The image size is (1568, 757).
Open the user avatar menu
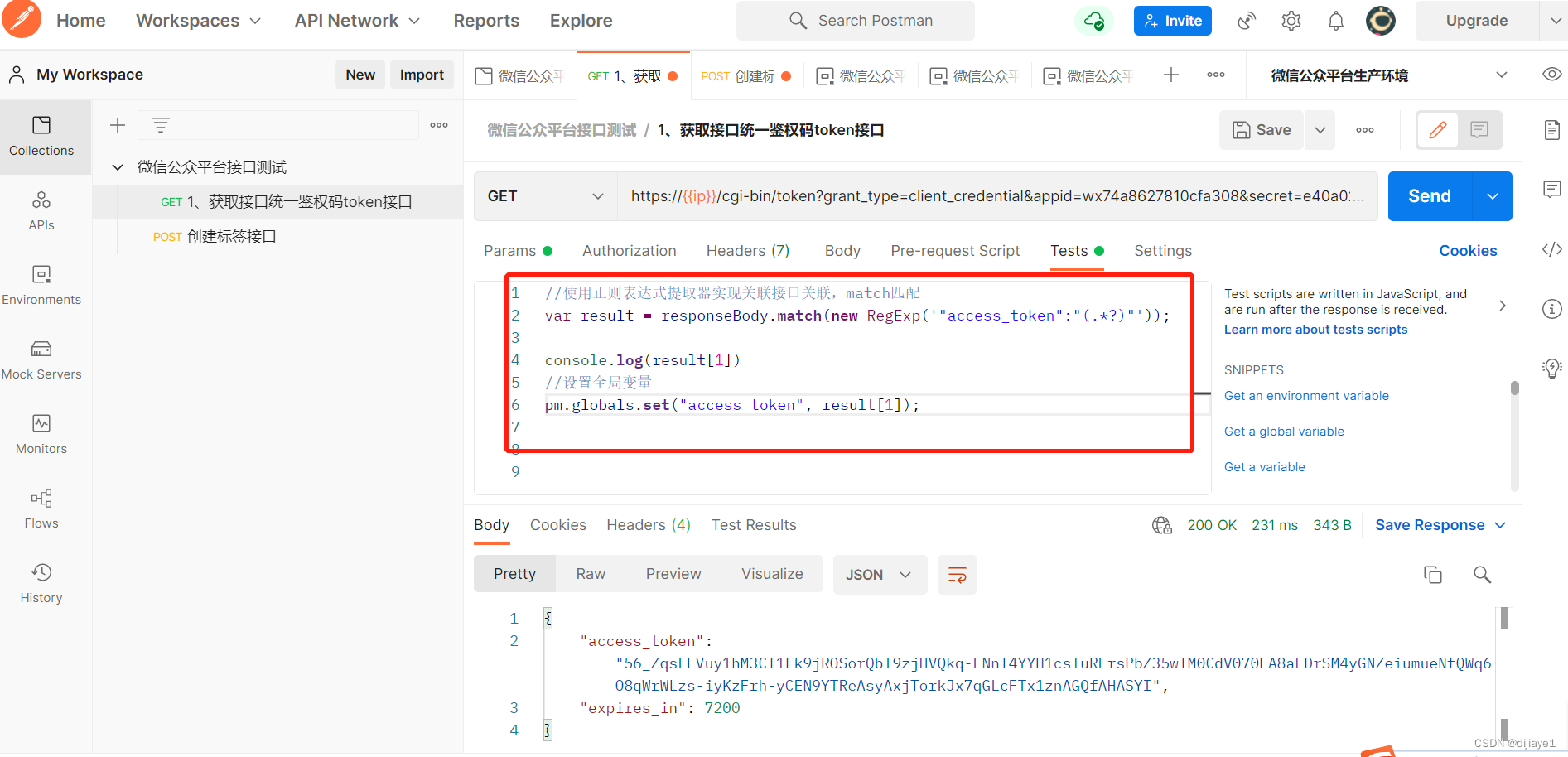pyautogui.click(x=1381, y=21)
